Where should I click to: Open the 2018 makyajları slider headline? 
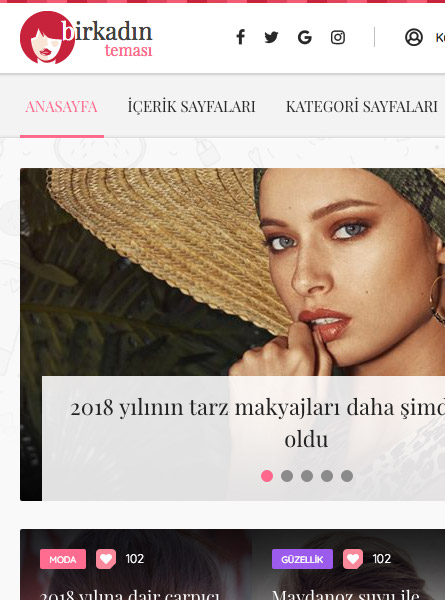258,423
